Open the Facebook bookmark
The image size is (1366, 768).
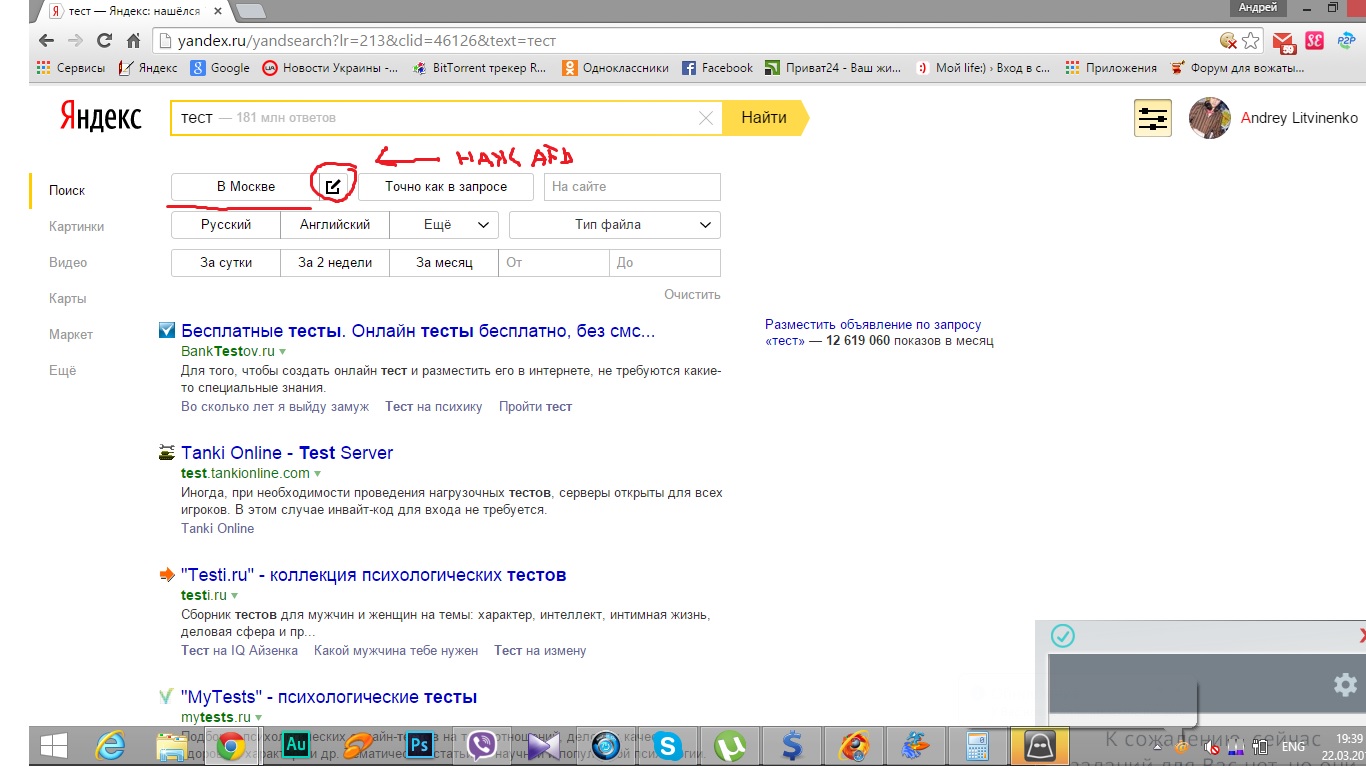717,68
